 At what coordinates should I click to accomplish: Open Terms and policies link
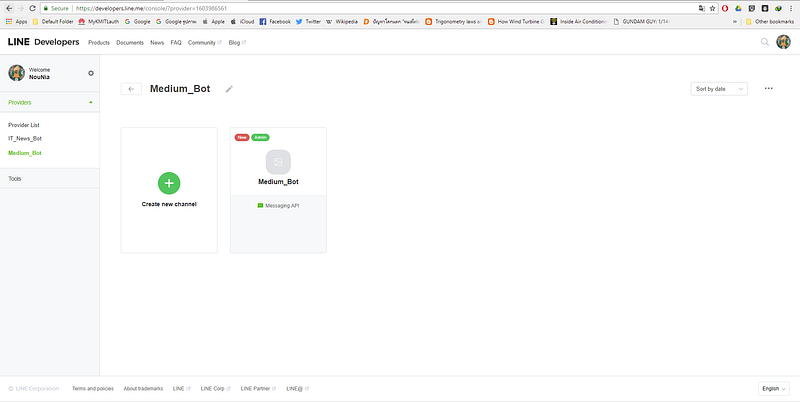[93, 389]
